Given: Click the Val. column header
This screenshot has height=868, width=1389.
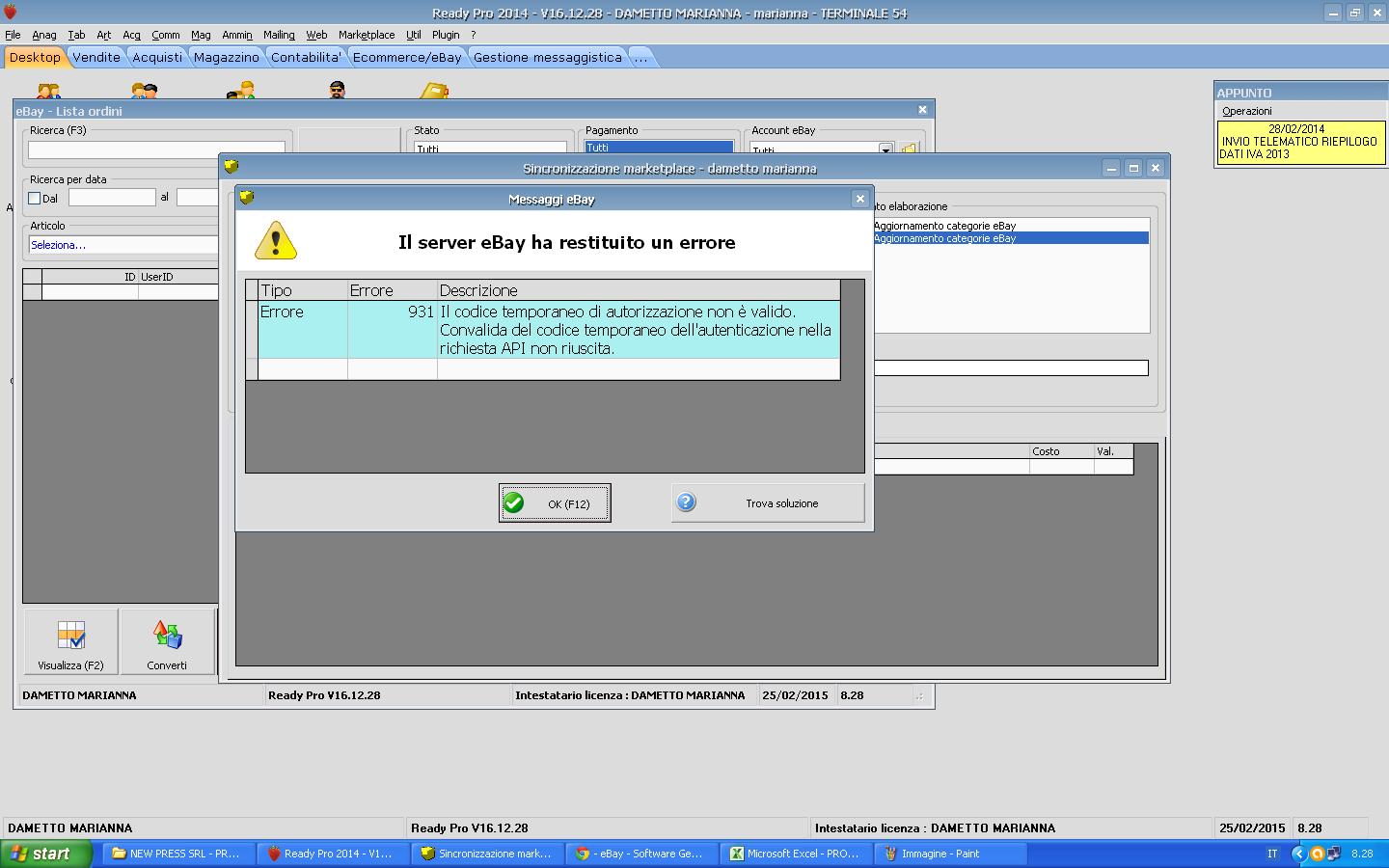Looking at the screenshot, I should tap(1113, 451).
